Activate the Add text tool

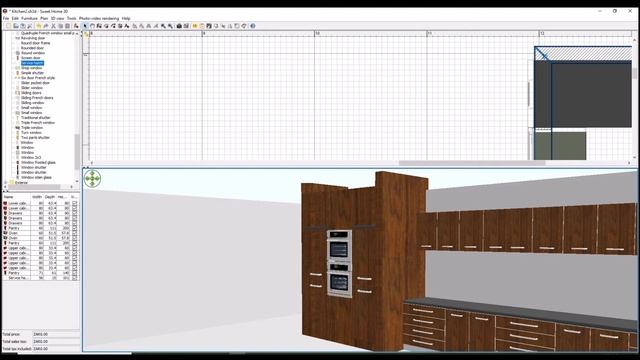pyautogui.click(x=127, y=26)
